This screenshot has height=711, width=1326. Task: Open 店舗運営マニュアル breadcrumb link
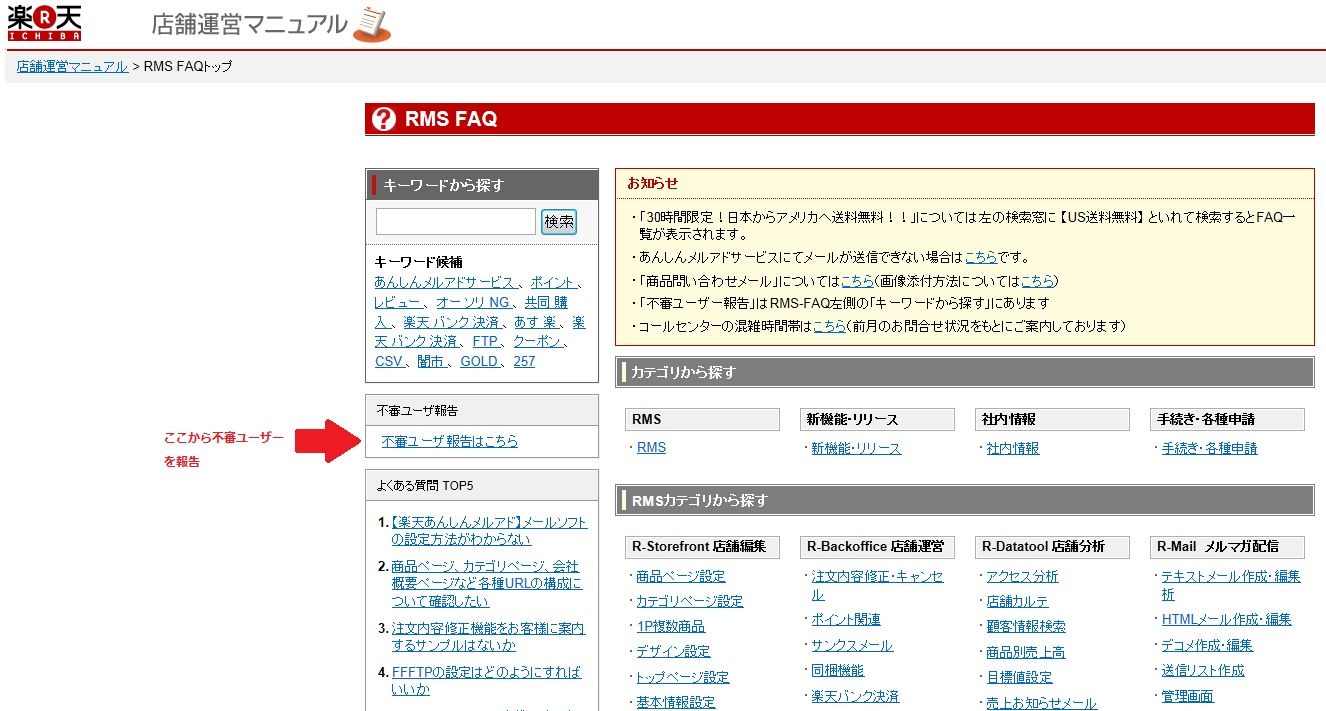pos(72,66)
